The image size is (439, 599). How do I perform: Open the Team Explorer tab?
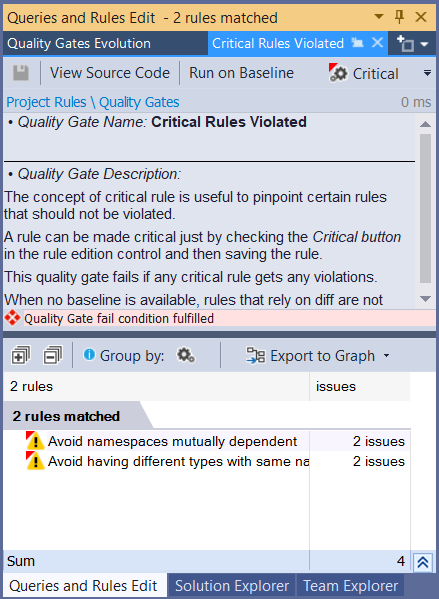click(x=350, y=586)
